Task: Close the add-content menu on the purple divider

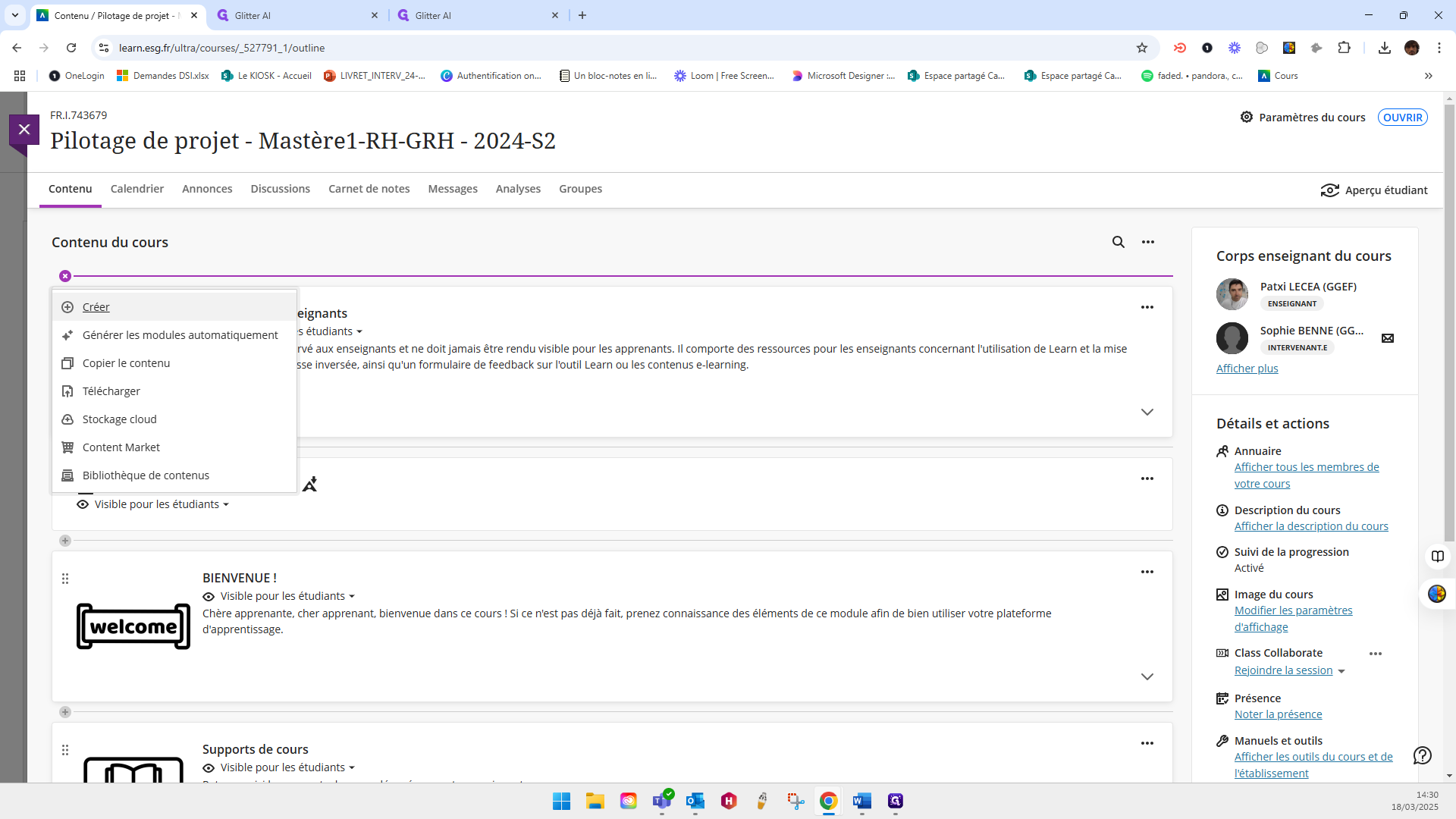Action: (65, 276)
